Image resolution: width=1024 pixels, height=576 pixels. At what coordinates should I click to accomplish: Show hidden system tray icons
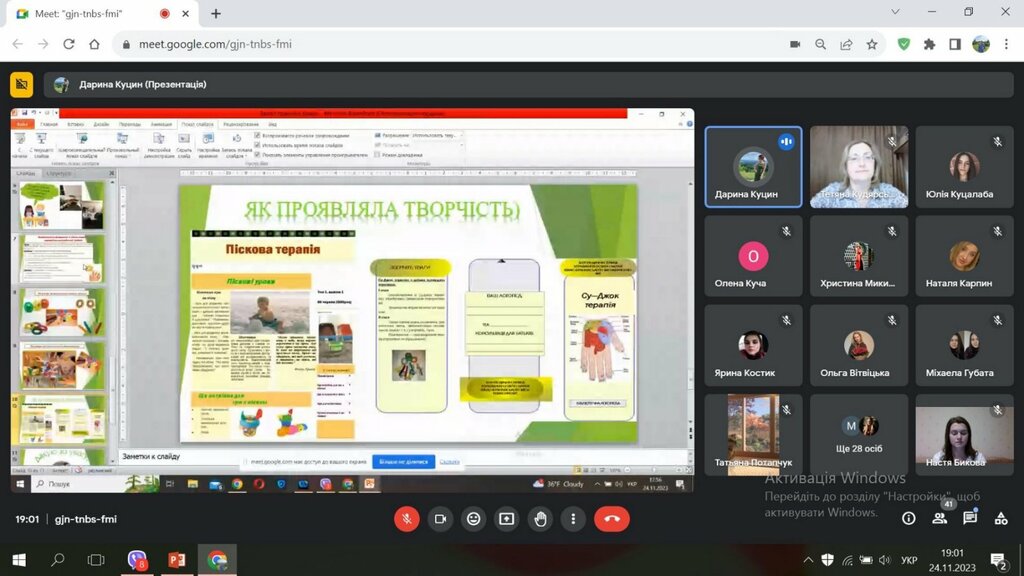coord(808,560)
